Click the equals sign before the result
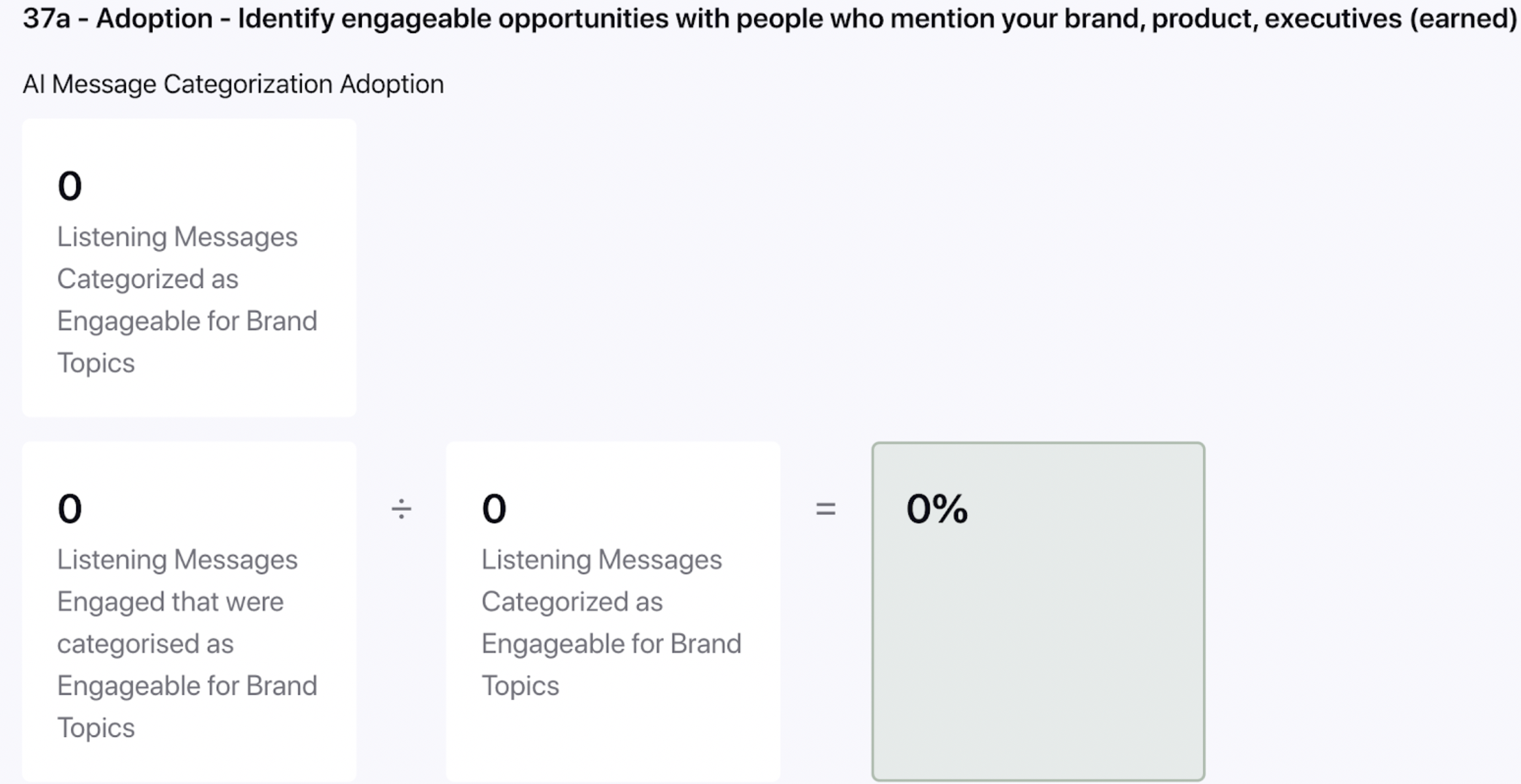1521x784 pixels. pos(826,509)
